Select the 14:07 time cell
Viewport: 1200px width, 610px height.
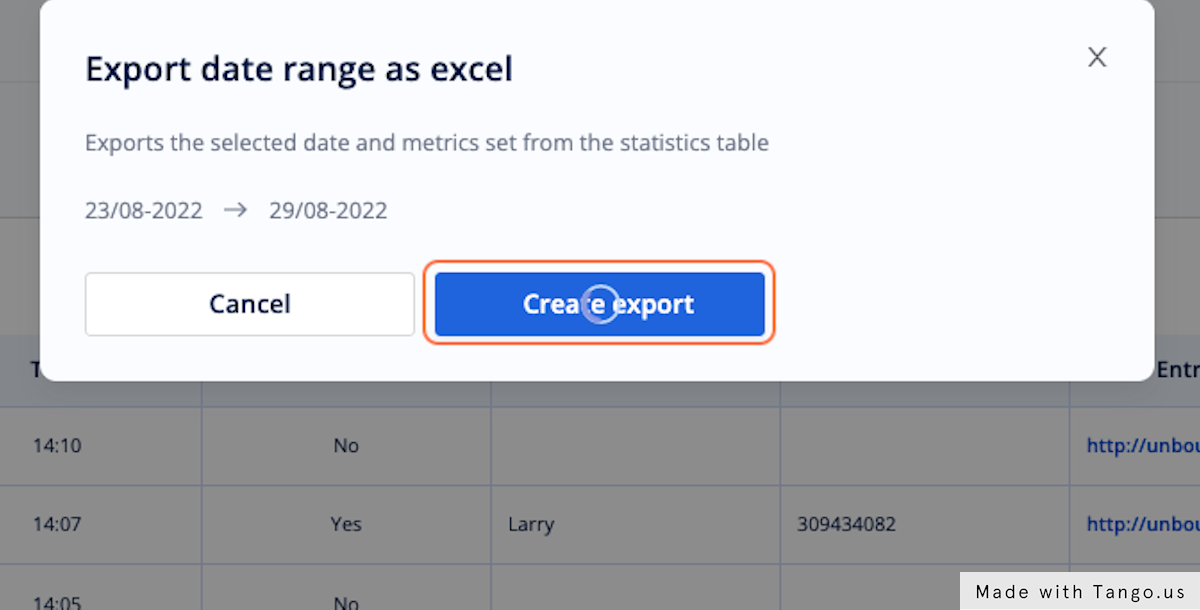click(56, 524)
